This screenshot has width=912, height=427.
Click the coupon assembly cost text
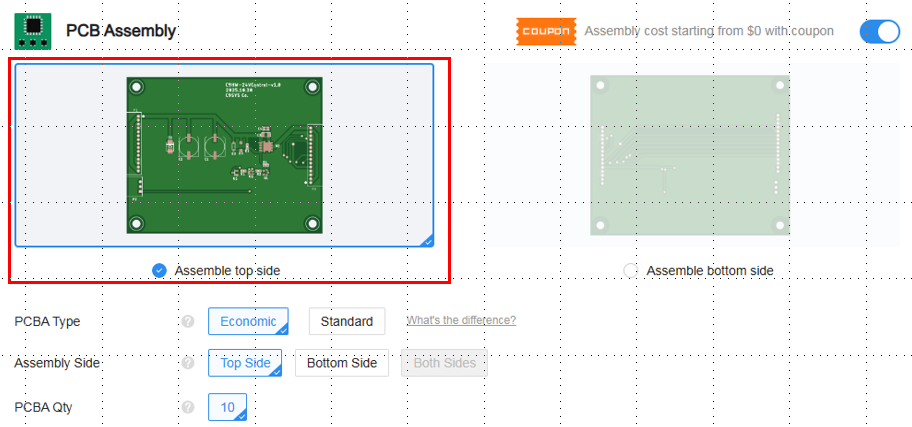[709, 31]
